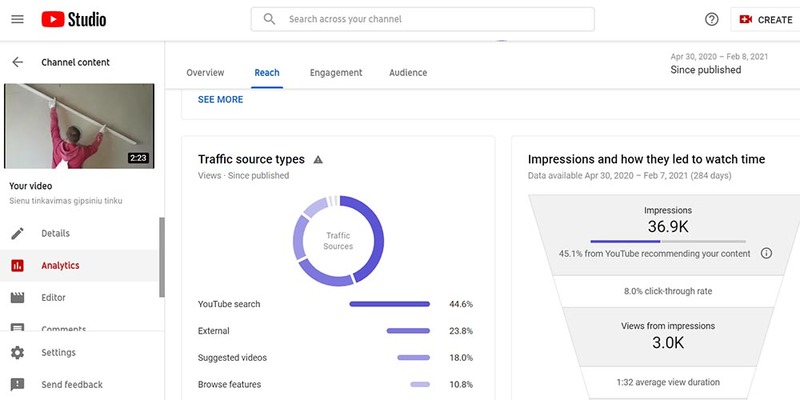Click the Send feedback icon
Viewport: 800px width, 400px height.
[x=17, y=385]
